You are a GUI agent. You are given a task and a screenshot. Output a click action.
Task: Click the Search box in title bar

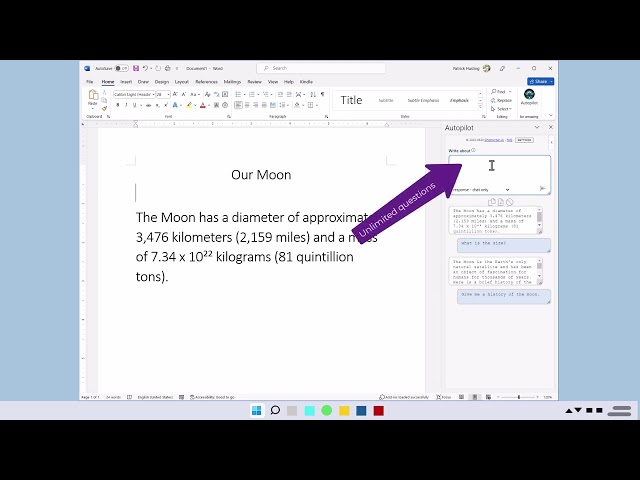pos(321,68)
